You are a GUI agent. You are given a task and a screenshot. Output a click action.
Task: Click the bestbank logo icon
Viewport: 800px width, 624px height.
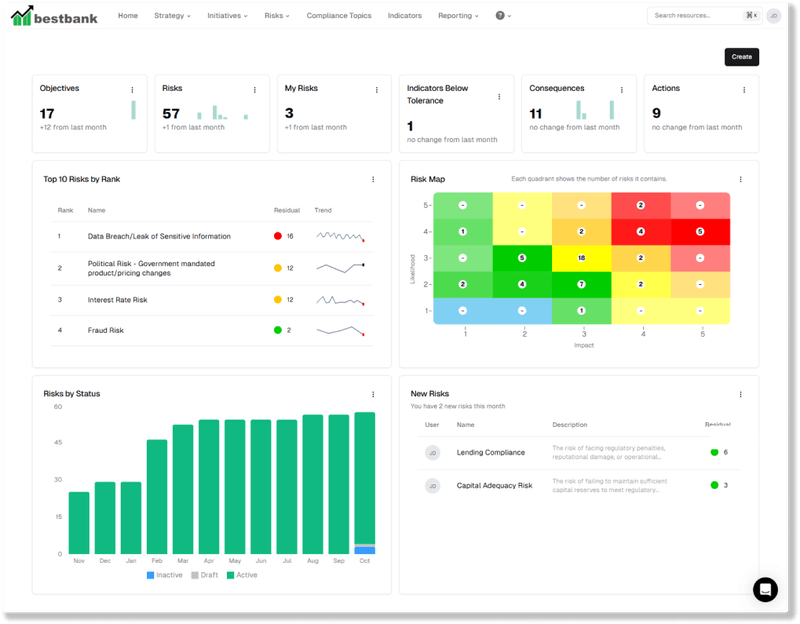(24, 16)
